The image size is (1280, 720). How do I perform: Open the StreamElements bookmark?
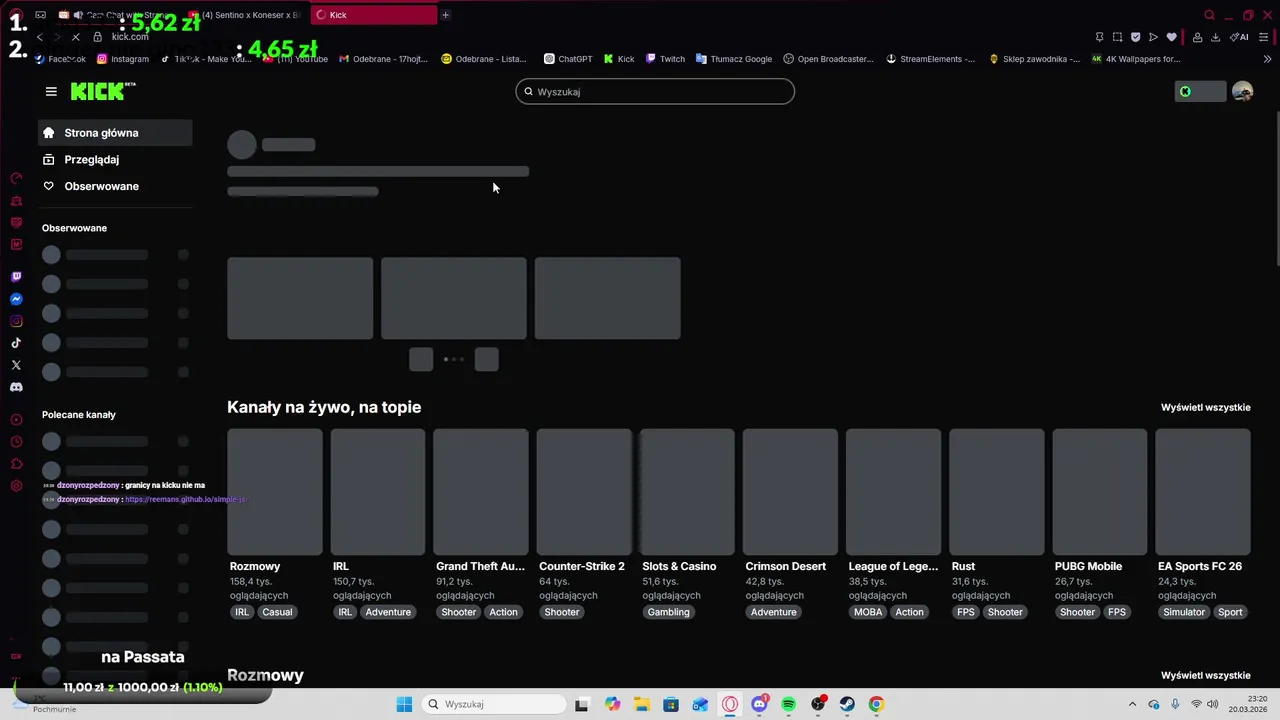pyautogui.click(x=930, y=59)
